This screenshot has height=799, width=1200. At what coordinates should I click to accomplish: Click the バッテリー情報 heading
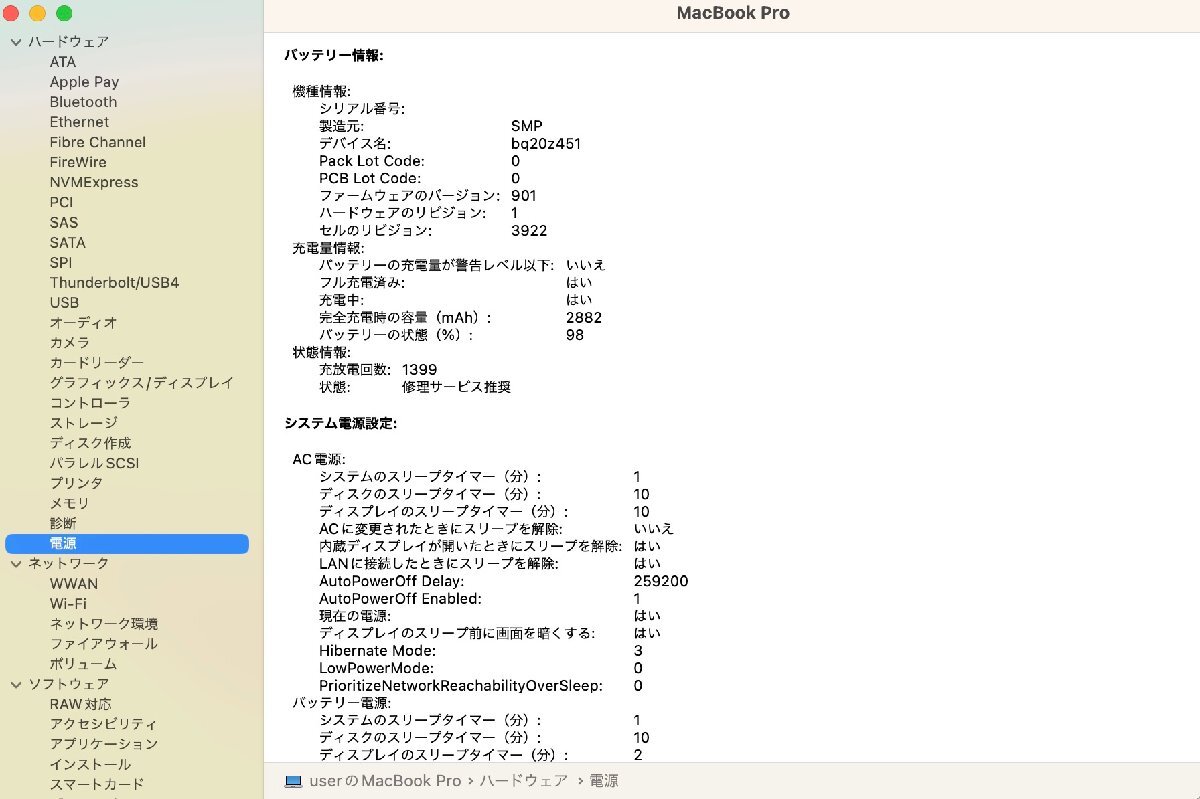333,55
